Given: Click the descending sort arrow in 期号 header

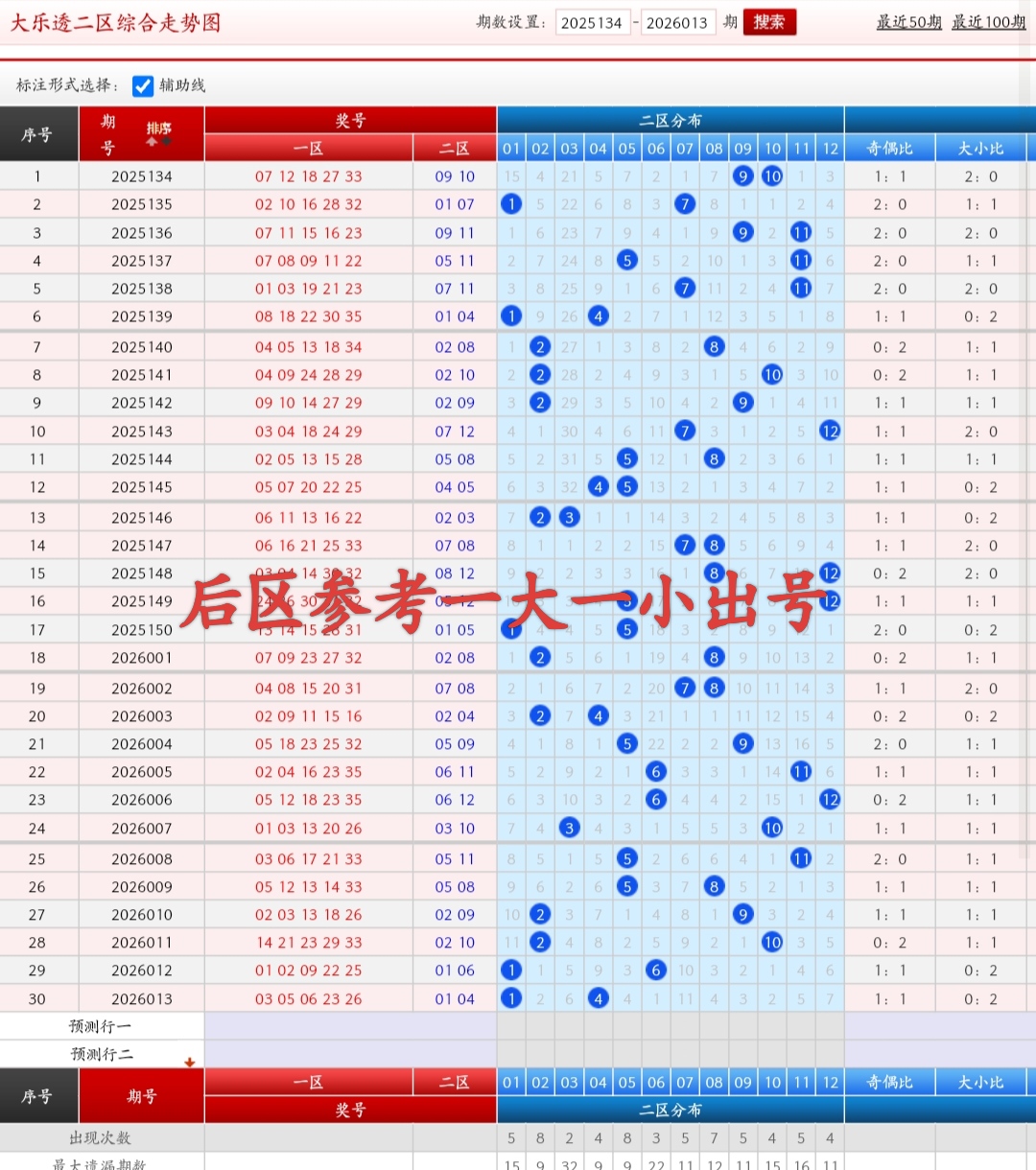Looking at the screenshot, I should (x=165, y=142).
